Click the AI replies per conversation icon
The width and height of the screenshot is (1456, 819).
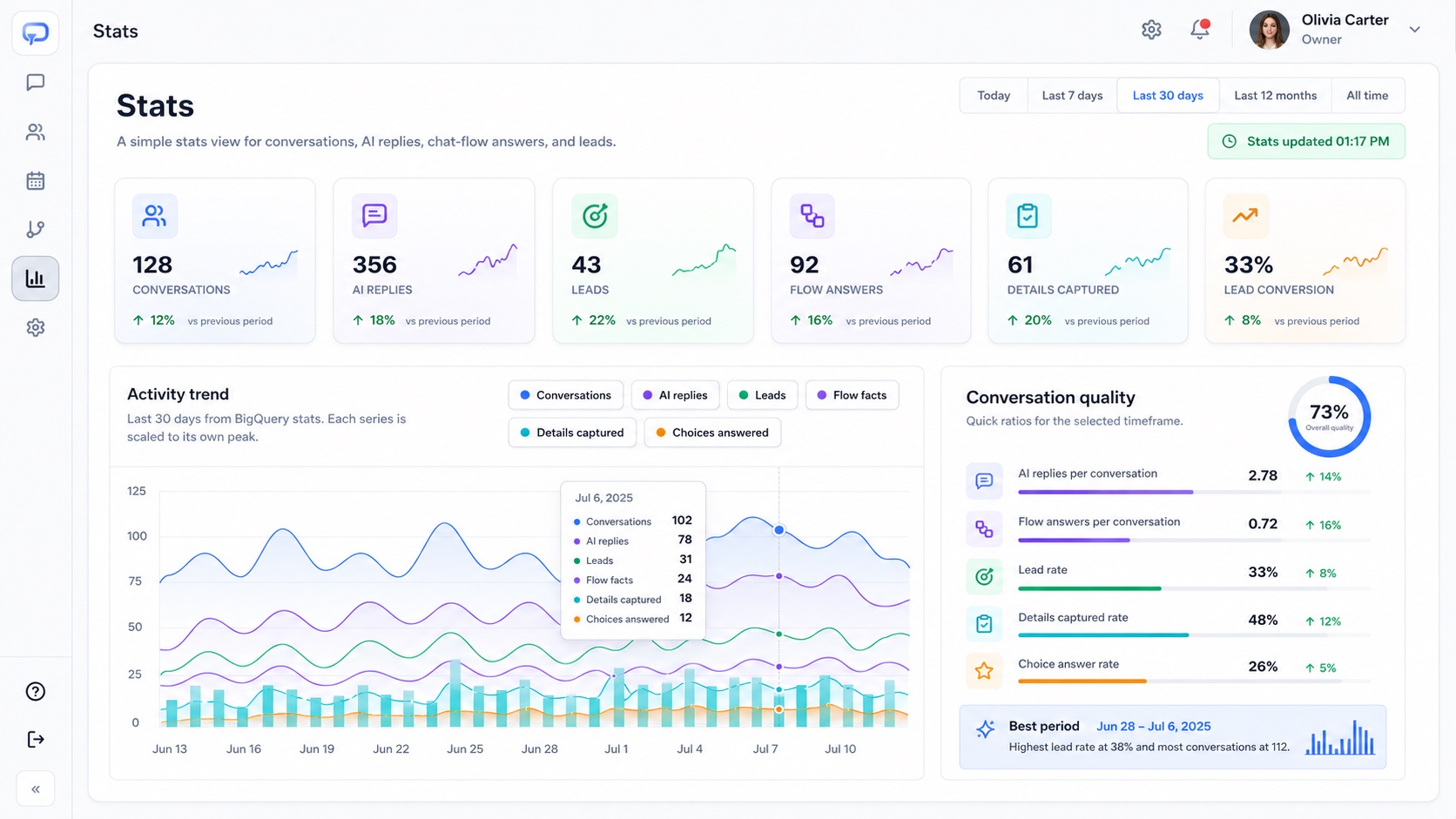pyautogui.click(x=984, y=481)
